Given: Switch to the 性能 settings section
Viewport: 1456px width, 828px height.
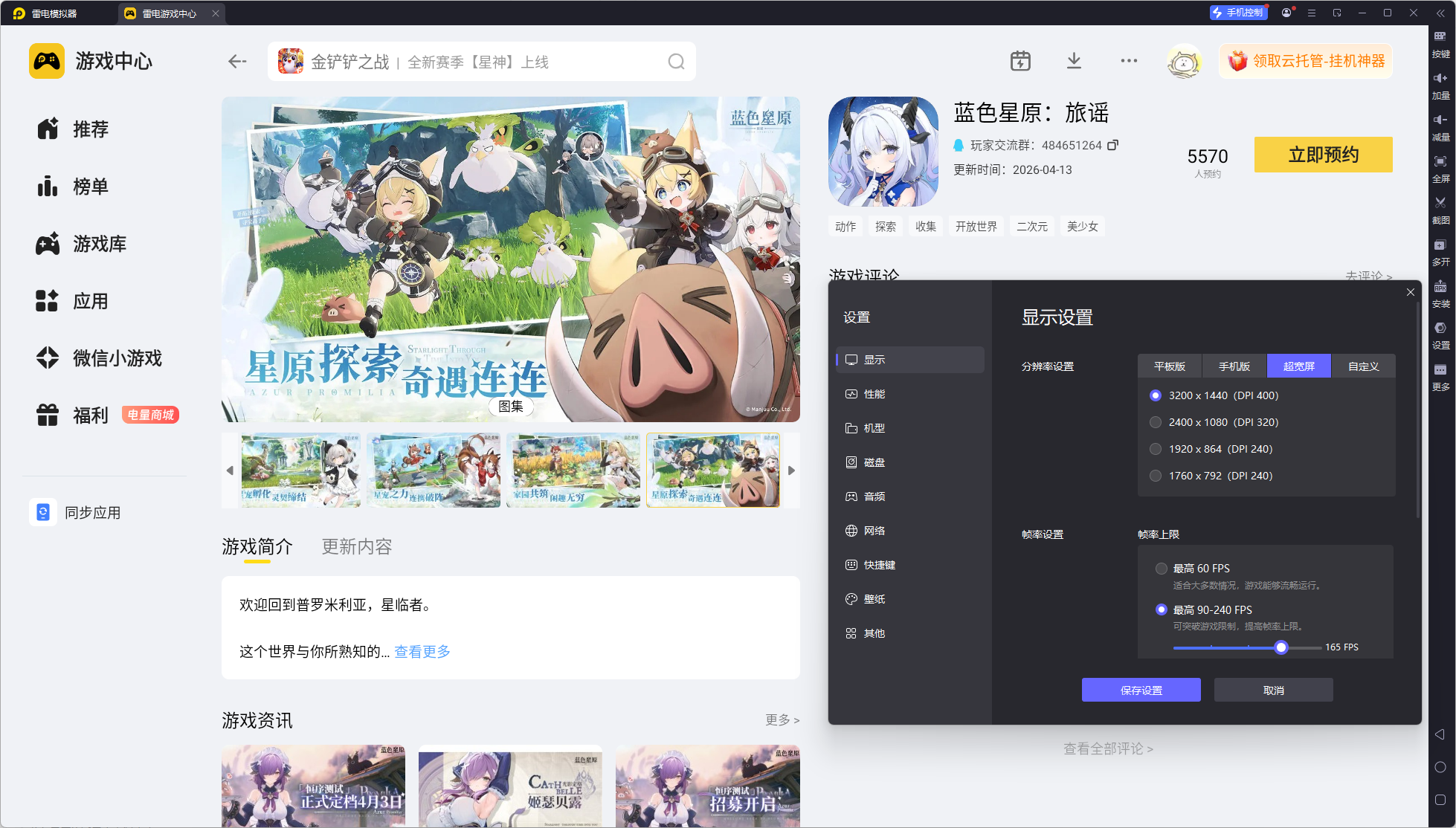Looking at the screenshot, I should (x=874, y=394).
